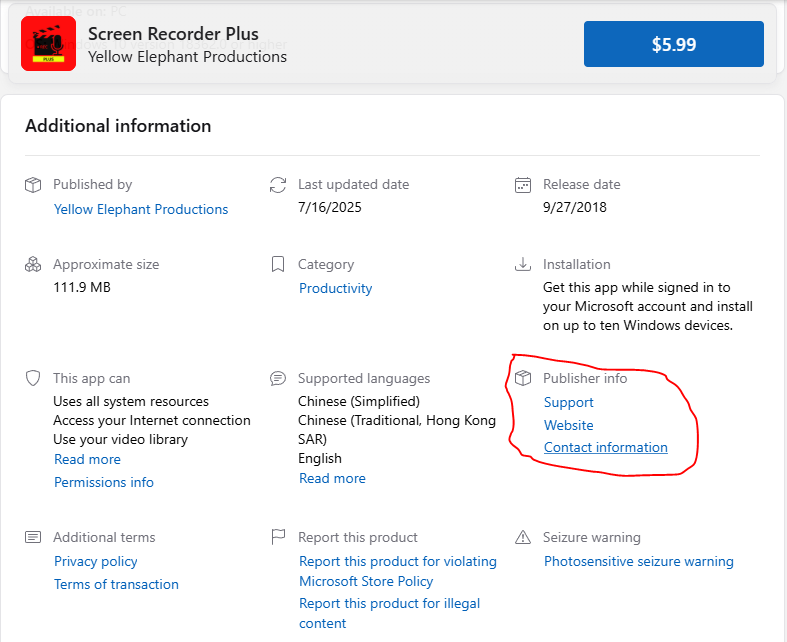Image resolution: width=787 pixels, height=642 pixels.
Task: Click the Publisher info box icon
Action: pos(522,378)
